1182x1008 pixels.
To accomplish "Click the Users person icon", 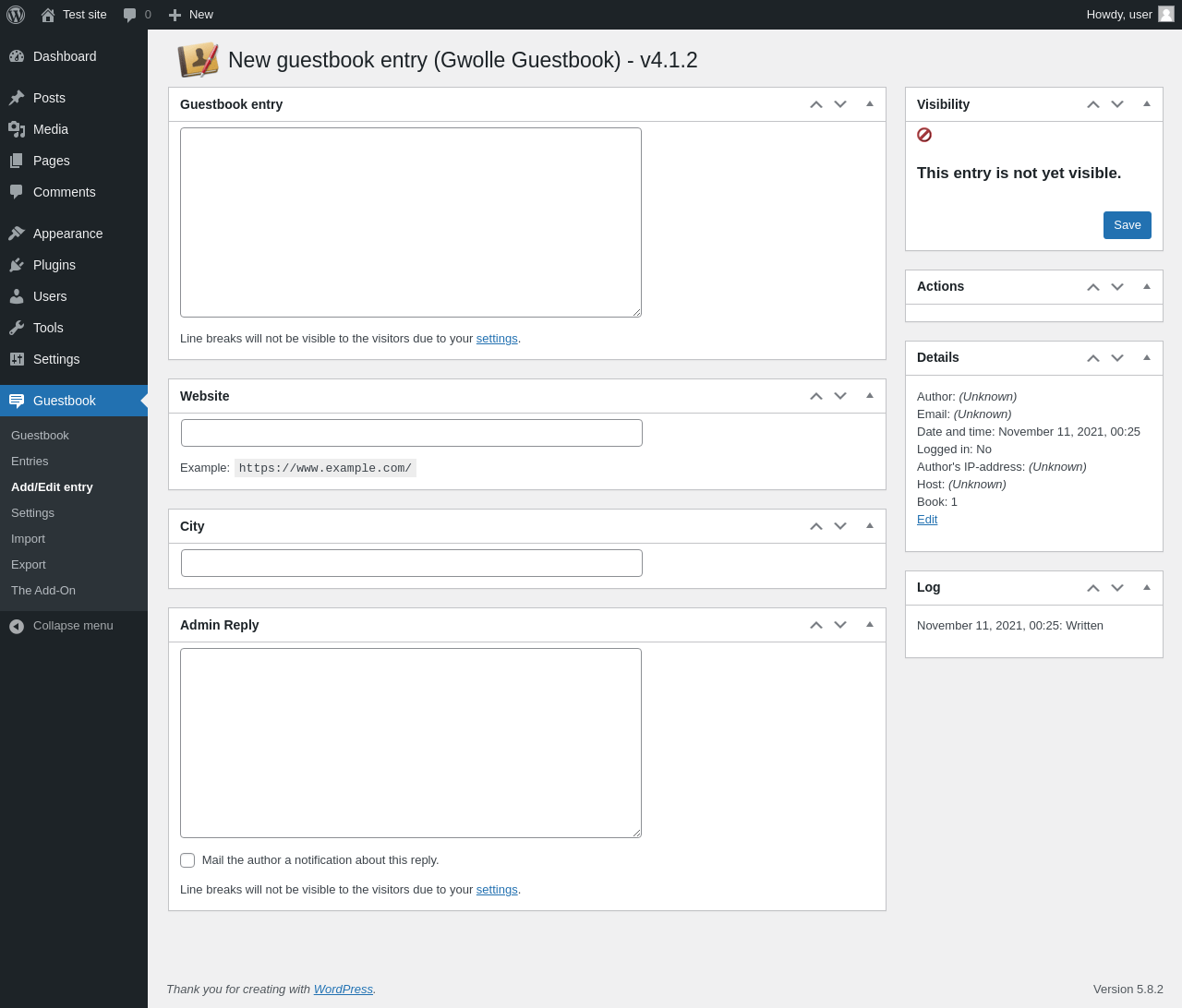I will coord(17,296).
